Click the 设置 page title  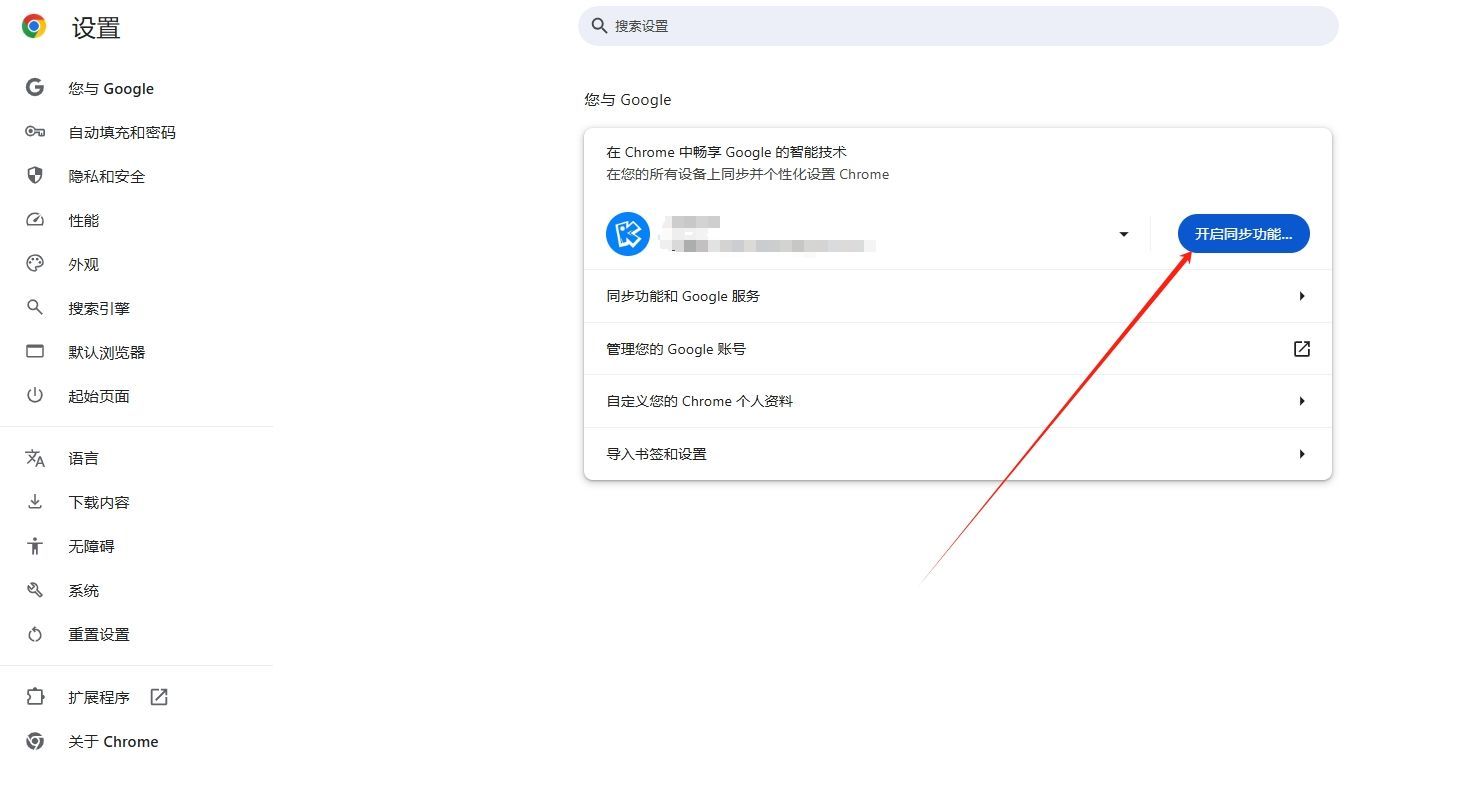96,28
